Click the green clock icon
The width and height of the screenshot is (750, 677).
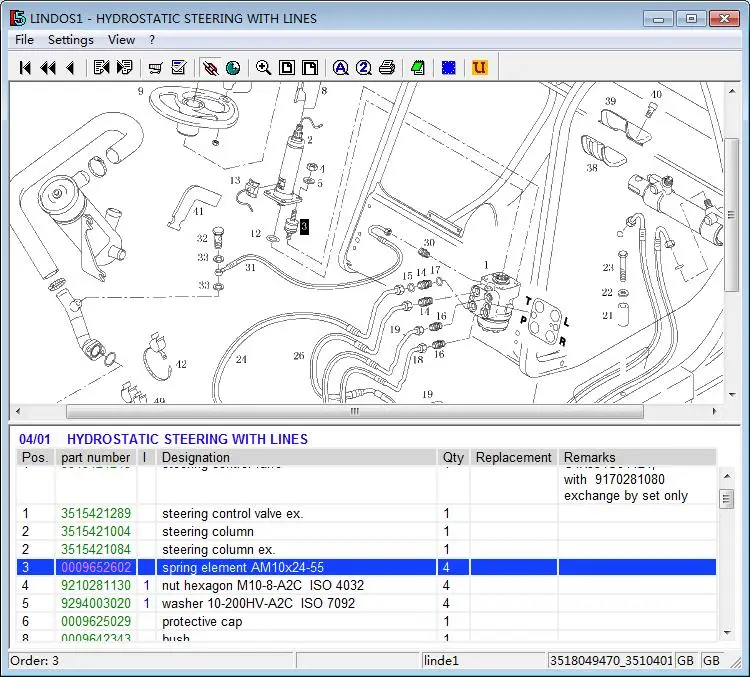pyautogui.click(x=233, y=68)
